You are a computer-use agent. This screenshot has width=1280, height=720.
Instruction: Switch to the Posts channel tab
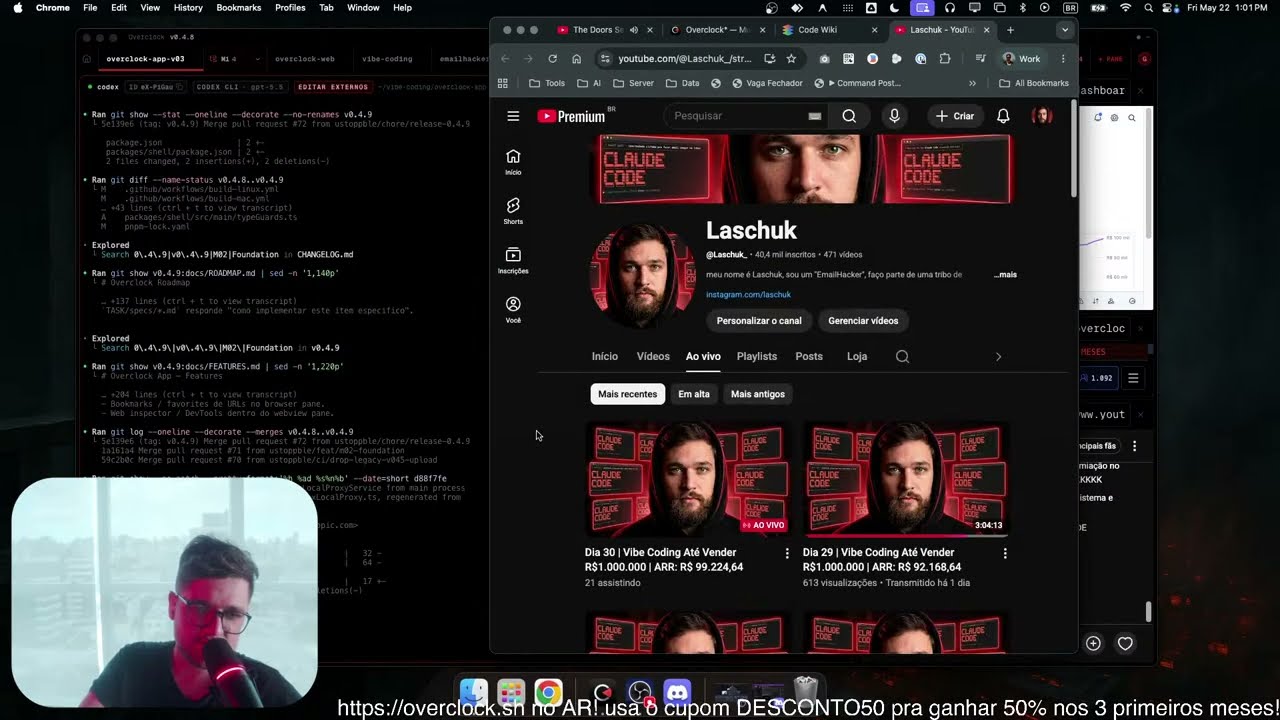point(809,356)
